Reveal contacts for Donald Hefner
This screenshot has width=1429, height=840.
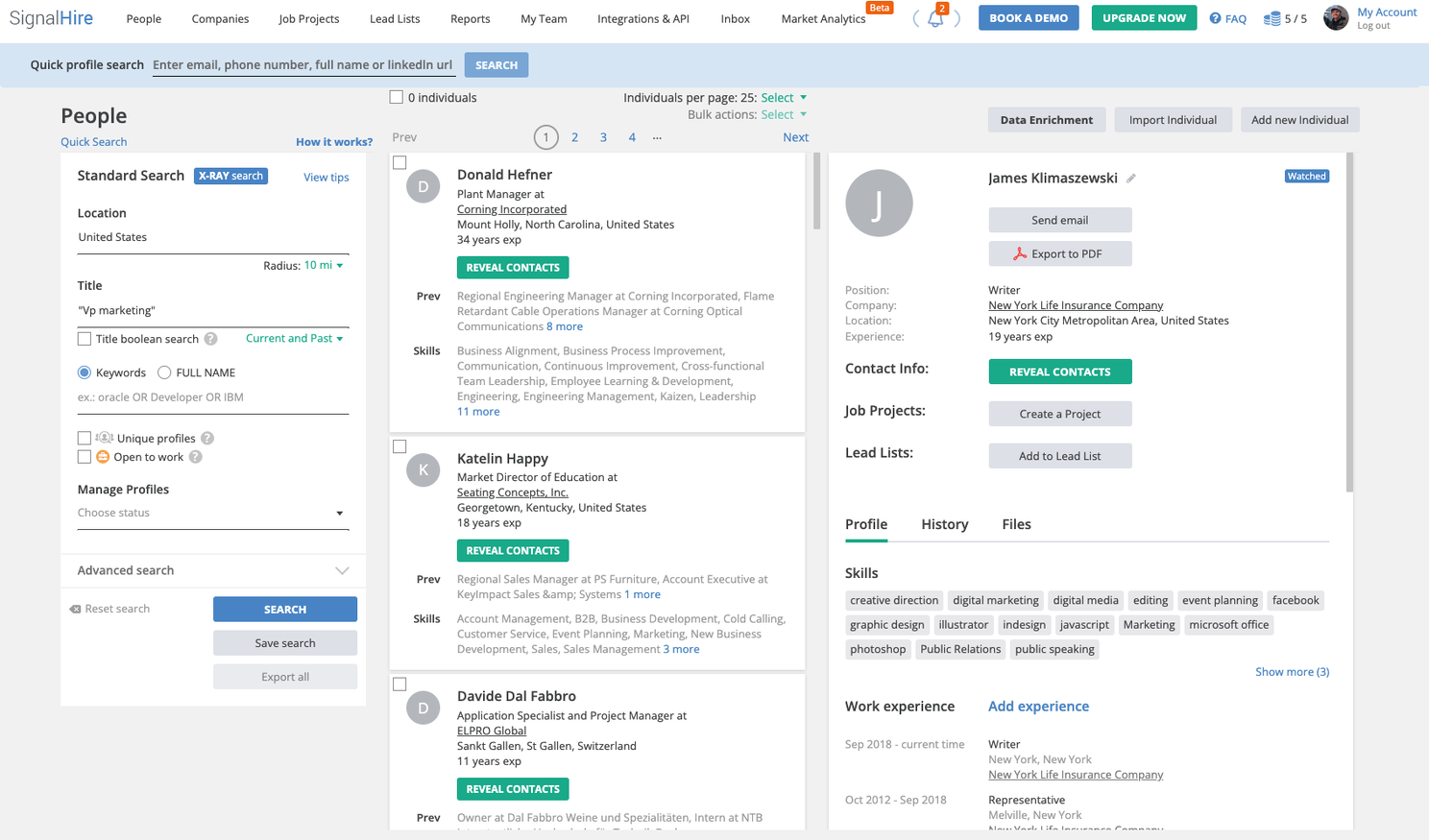513,268
